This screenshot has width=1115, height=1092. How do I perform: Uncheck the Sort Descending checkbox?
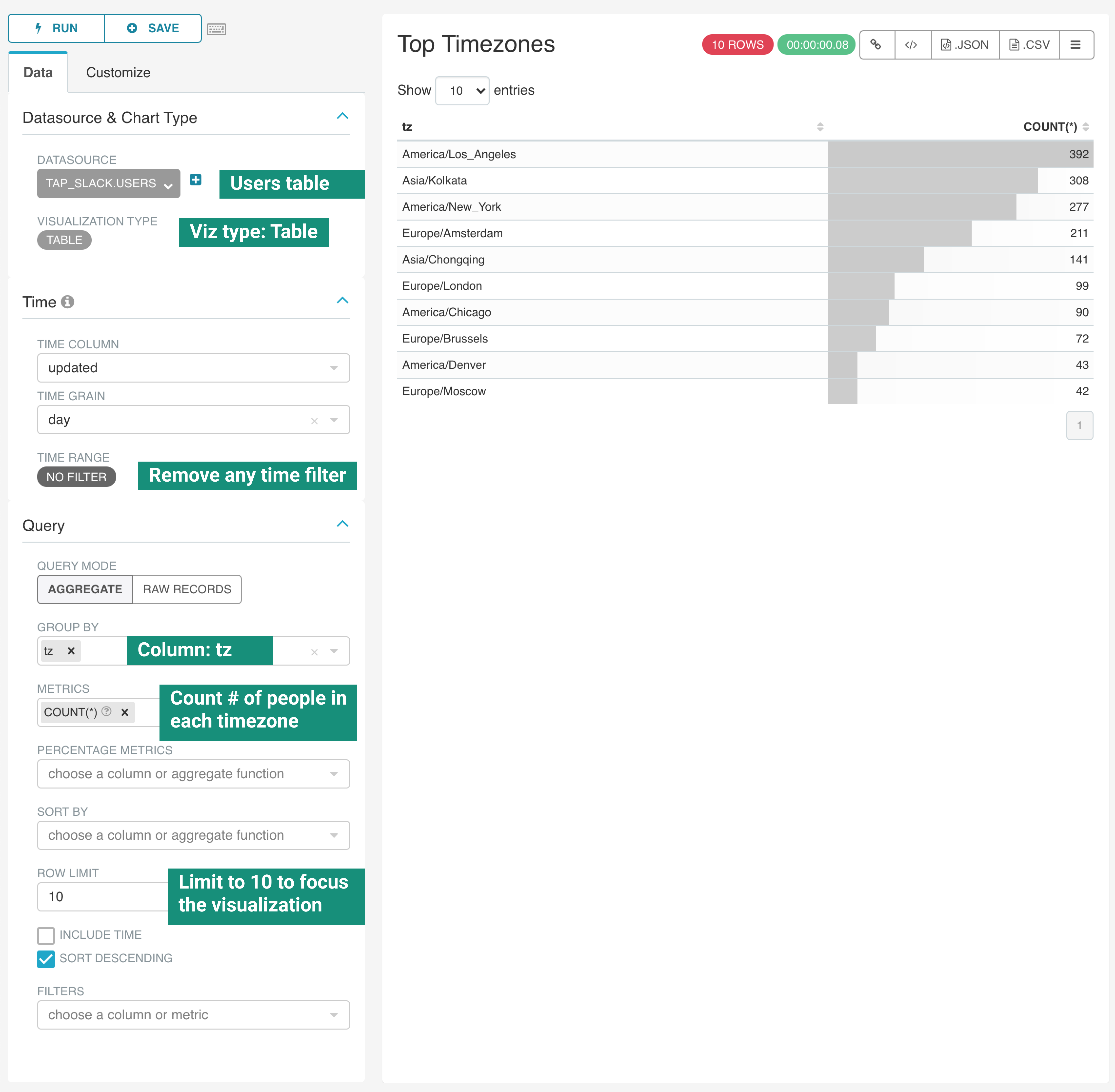tap(46, 959)
